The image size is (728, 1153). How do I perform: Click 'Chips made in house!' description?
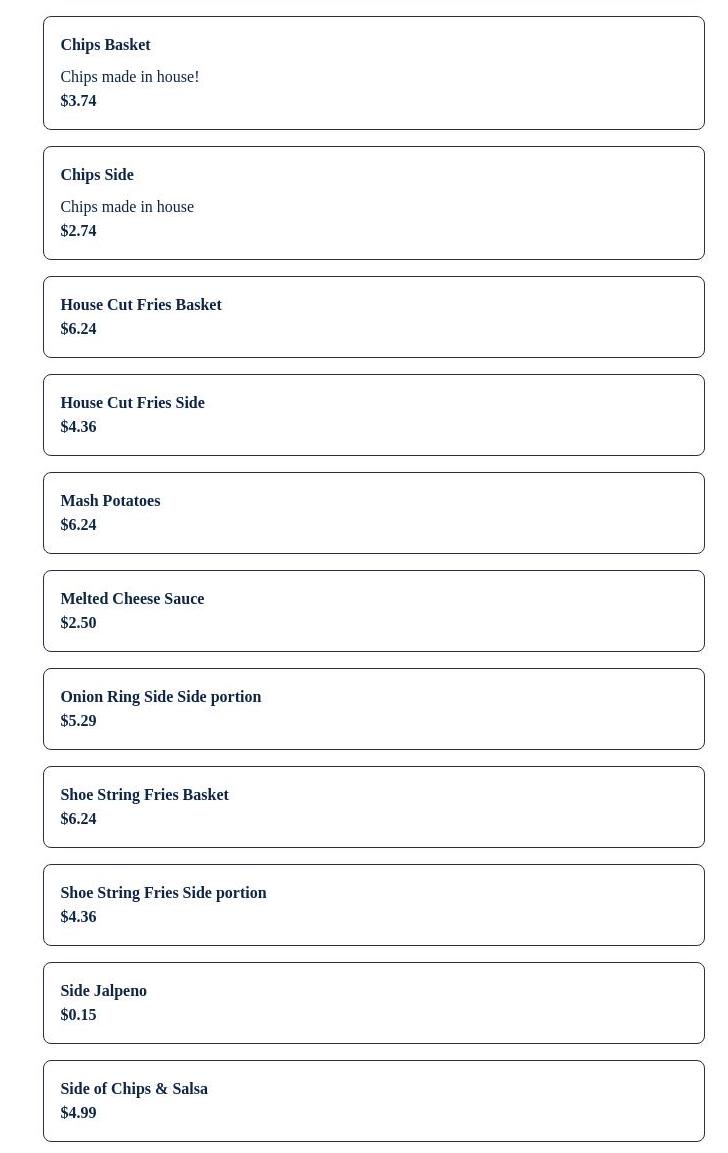click(129, 76)
